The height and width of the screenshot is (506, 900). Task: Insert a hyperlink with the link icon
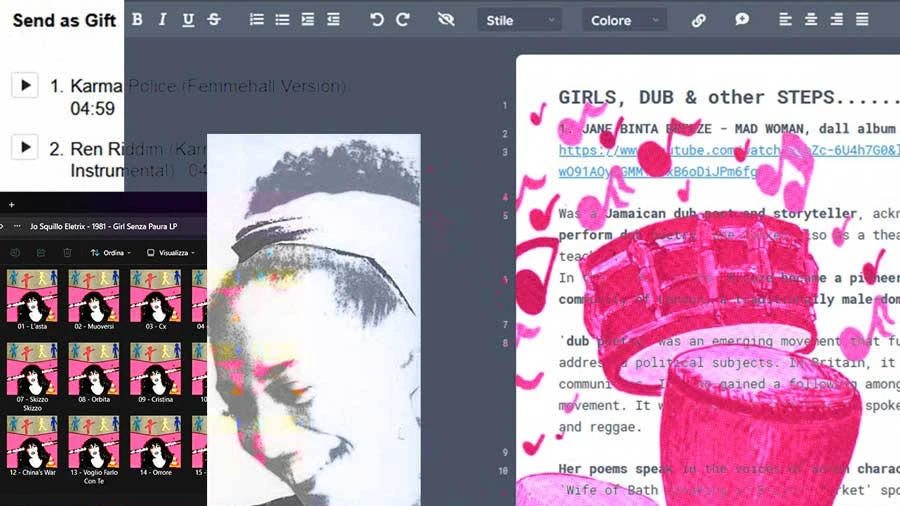coord(699,20)
